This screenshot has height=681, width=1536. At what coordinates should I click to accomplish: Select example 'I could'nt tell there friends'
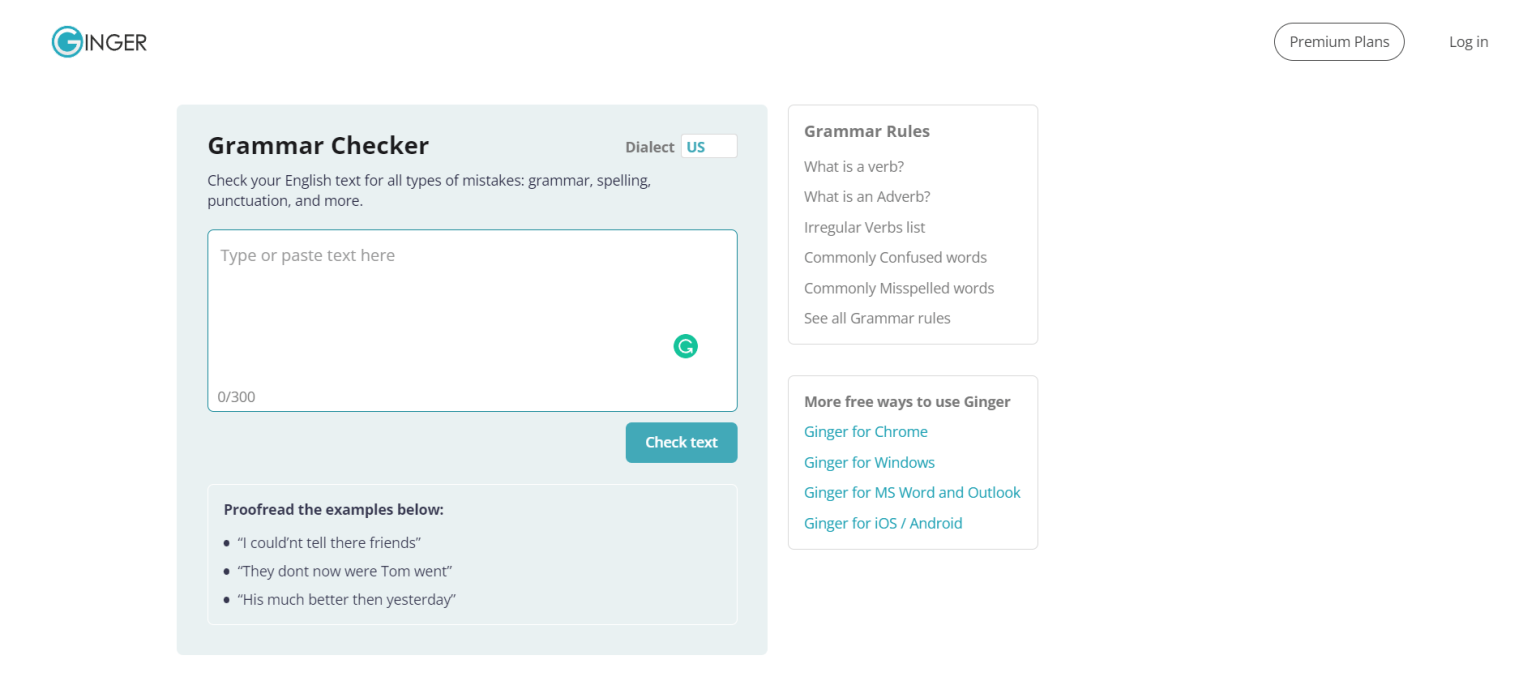click(330, 542)
